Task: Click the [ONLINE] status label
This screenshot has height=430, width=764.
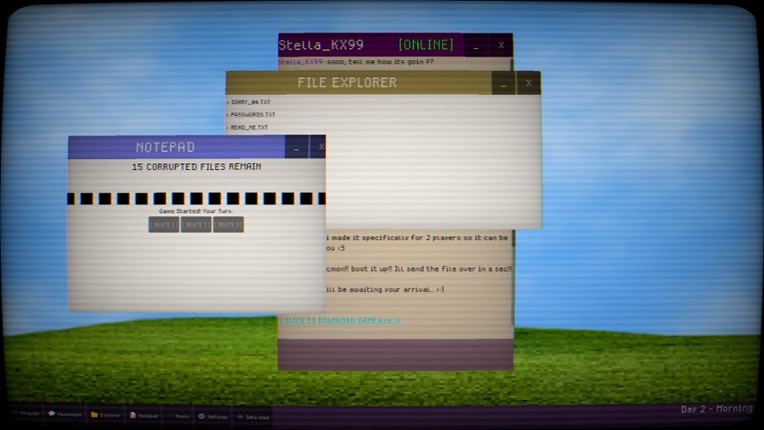Action: (426, 45)
